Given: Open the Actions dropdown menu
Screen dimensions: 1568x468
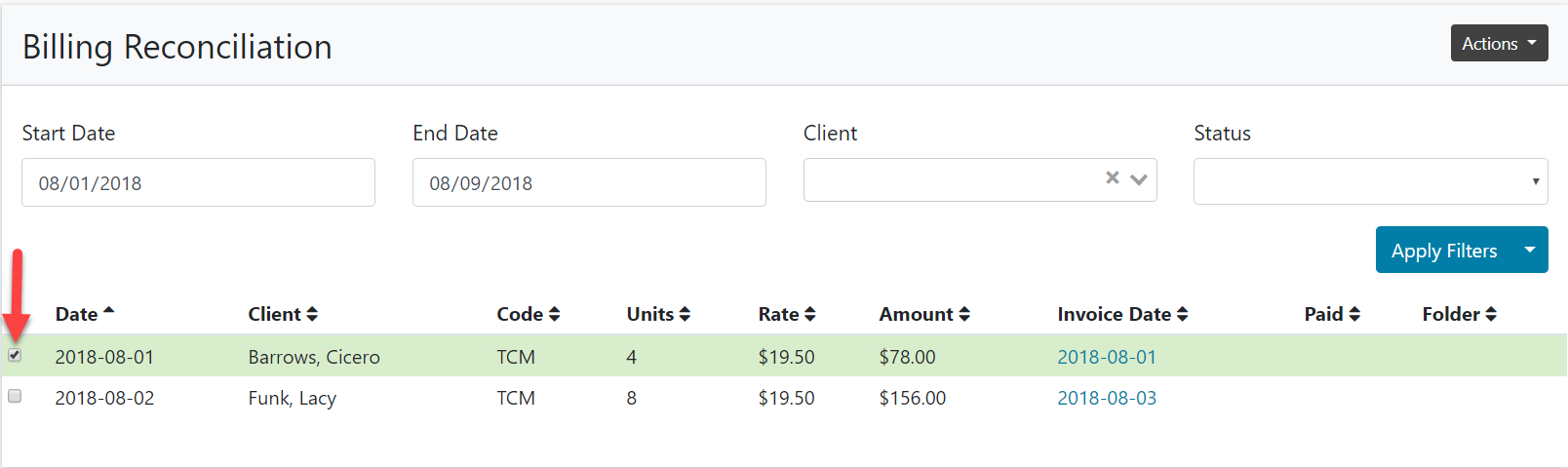Looking at the screenshot, I should tap(1499, 44).
